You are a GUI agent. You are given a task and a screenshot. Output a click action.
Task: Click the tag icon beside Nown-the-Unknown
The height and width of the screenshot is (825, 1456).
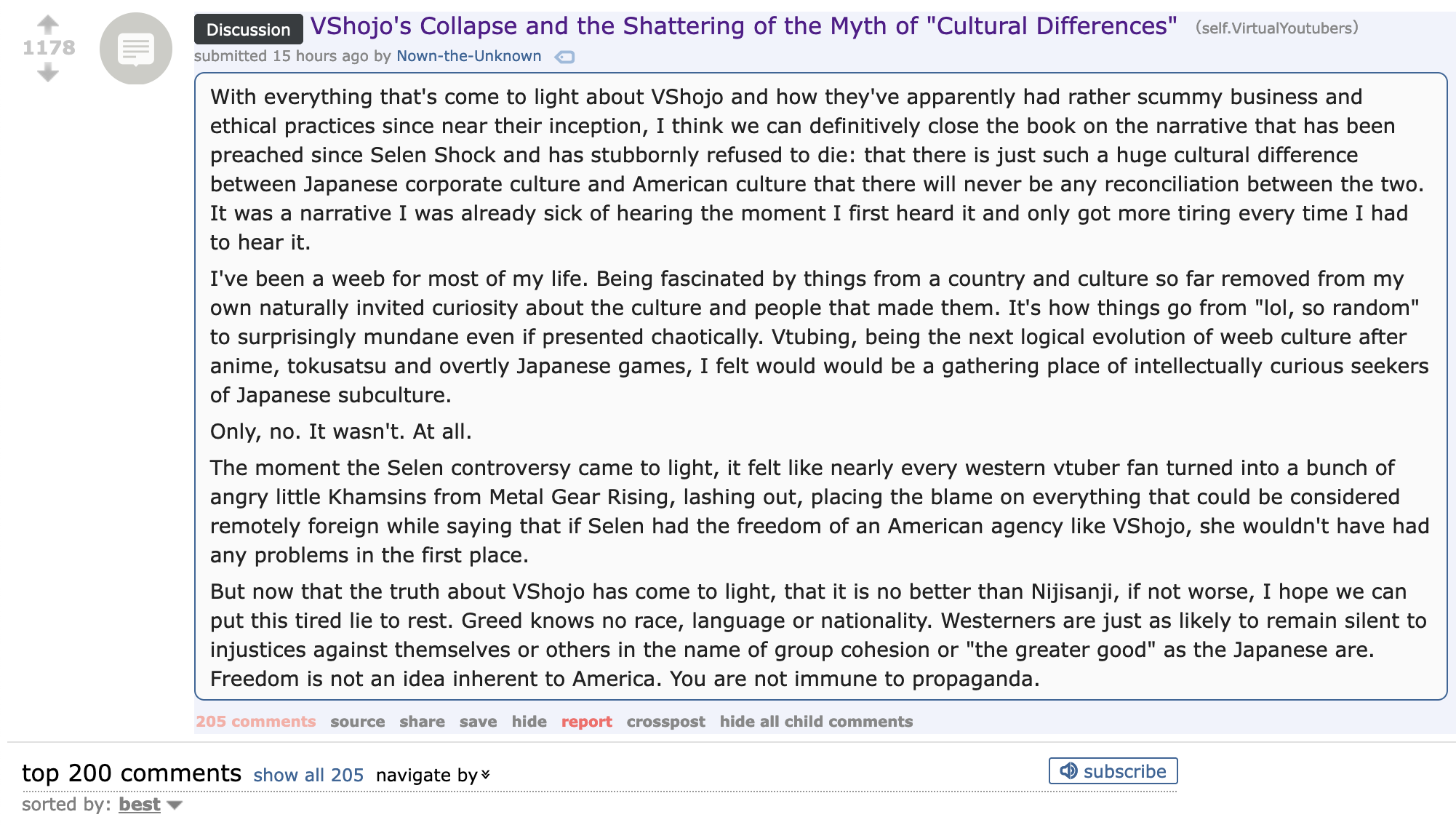(565, 57)
